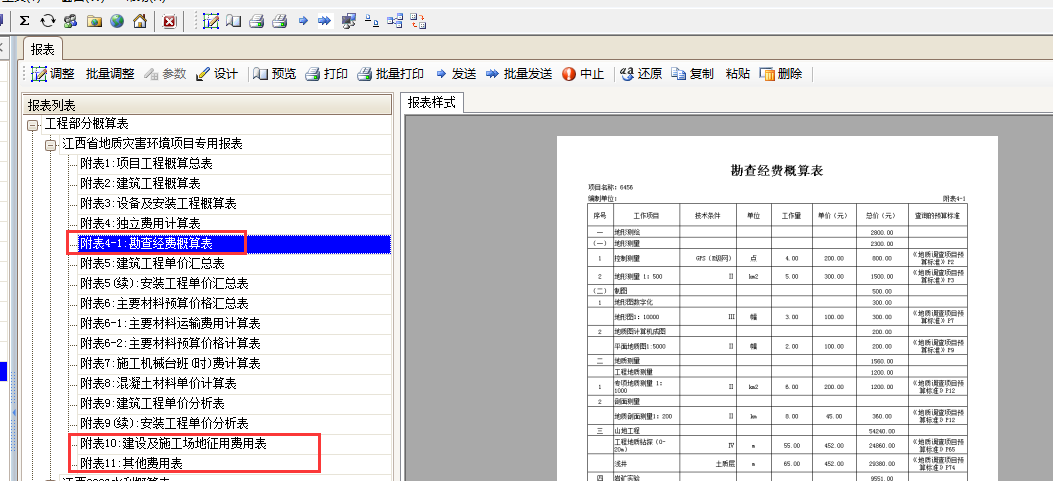Image resolution: width=1053 pixels, height=481 pixels.
Task: Collapse the 工程部分概算表 tree node
Action: click(x=33, y=125)
